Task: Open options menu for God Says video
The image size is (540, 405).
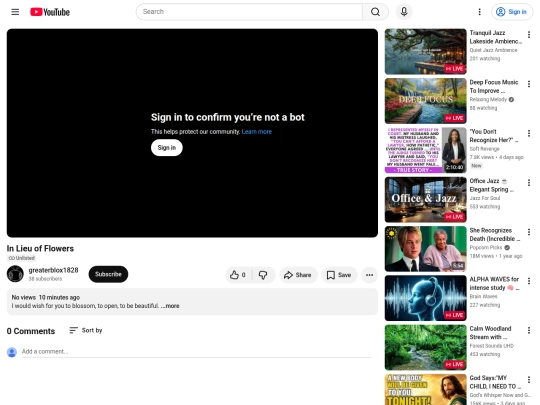Action: point(529,379)
